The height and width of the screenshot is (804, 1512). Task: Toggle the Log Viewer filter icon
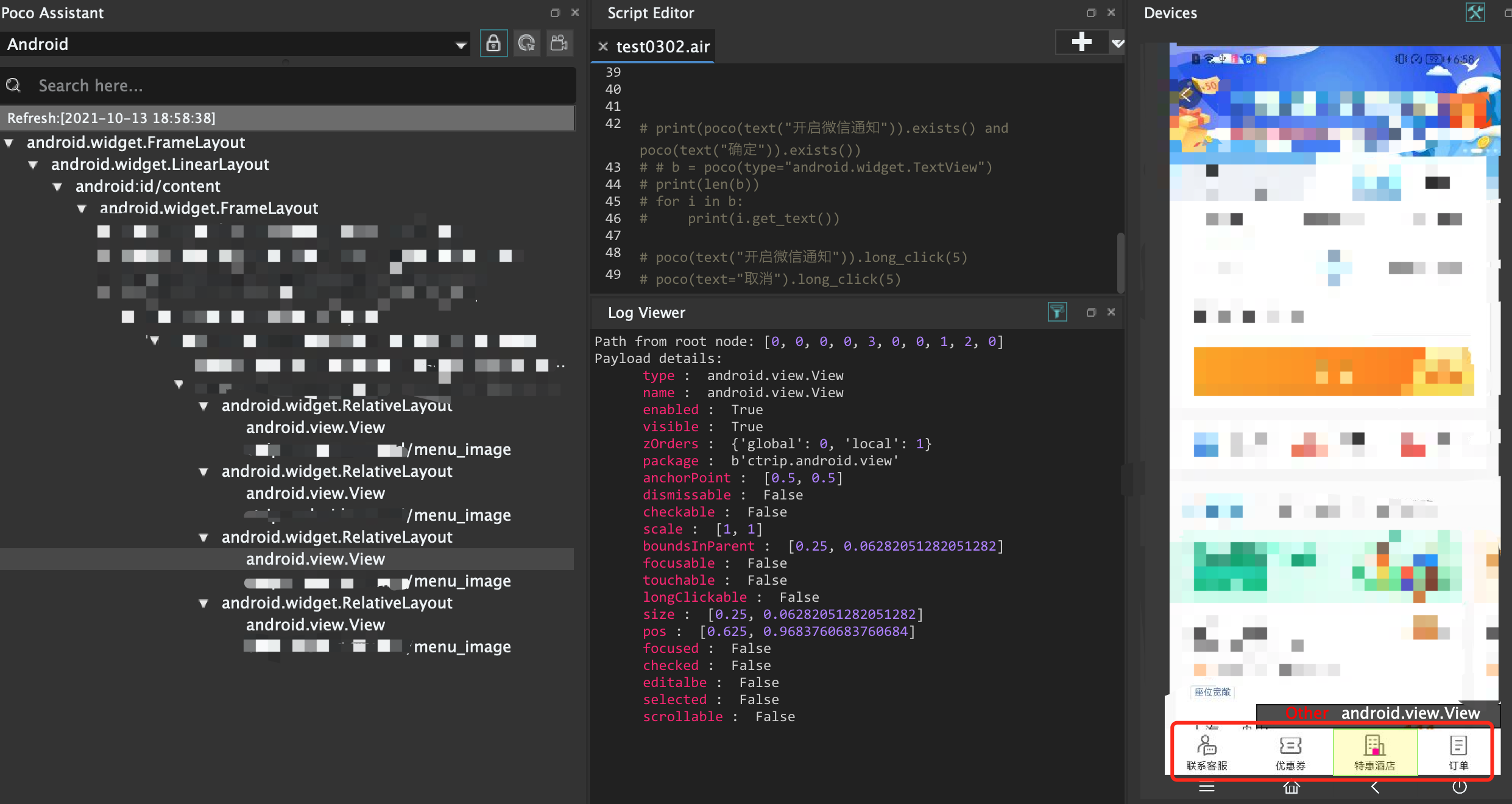1057,312
